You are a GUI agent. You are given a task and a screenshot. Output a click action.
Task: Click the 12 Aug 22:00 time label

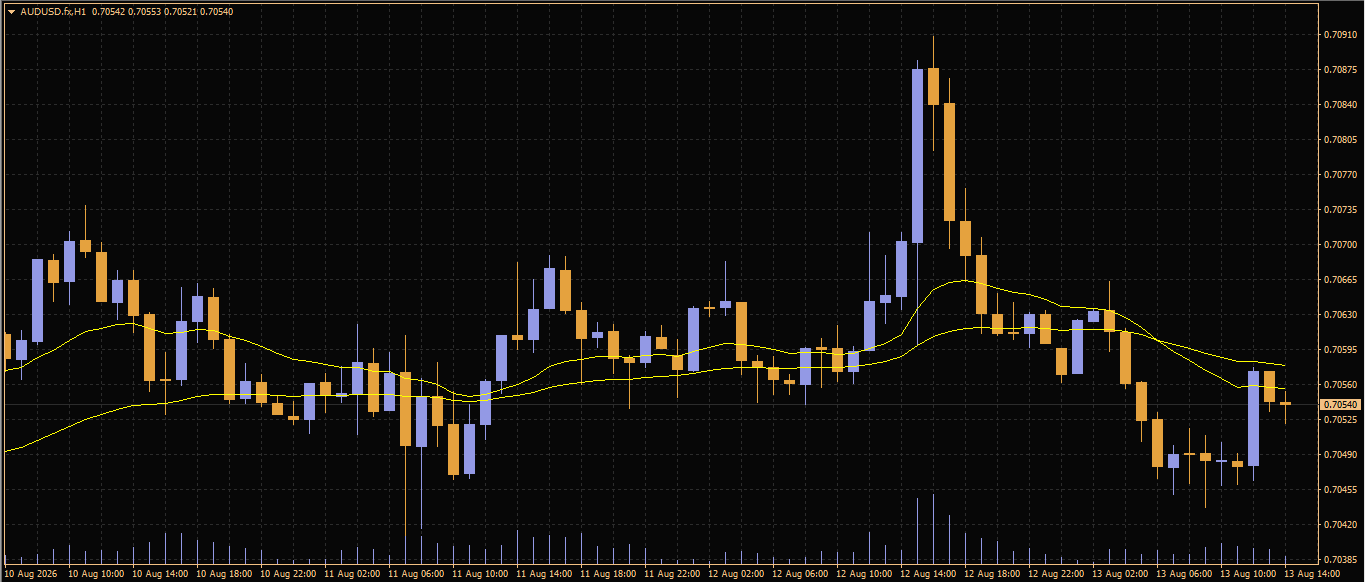(x=1056, y=575)
